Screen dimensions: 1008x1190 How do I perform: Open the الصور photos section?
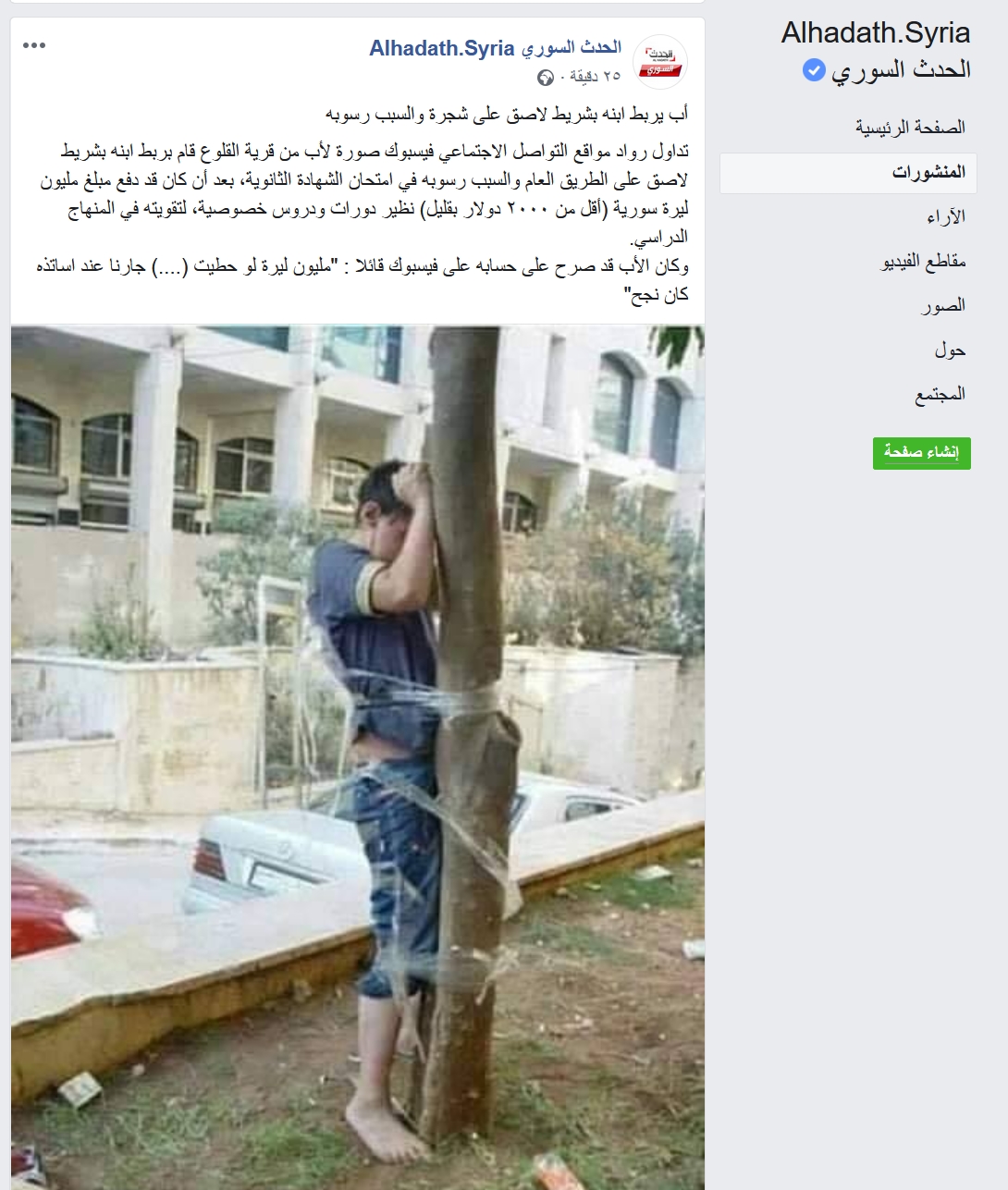pyautogui.click(x=943, y=305)
